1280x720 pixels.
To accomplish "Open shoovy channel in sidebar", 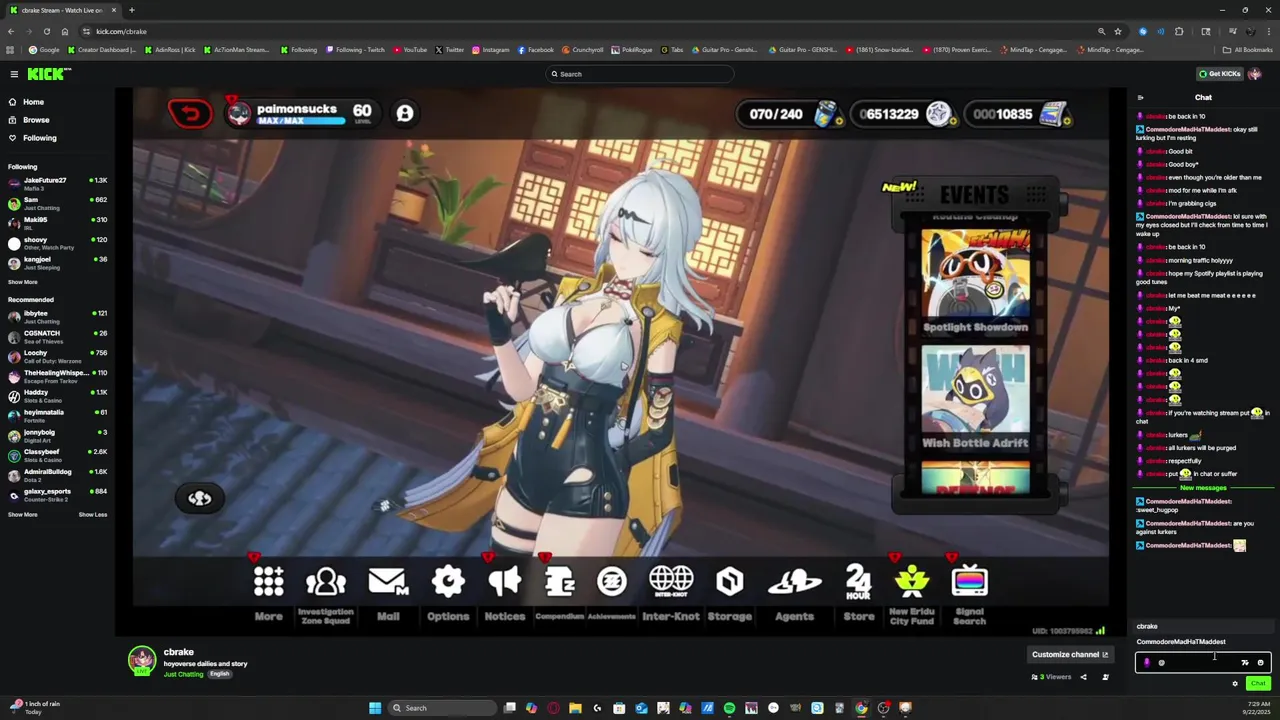I will pyautogui.click(x=58, y=243).
